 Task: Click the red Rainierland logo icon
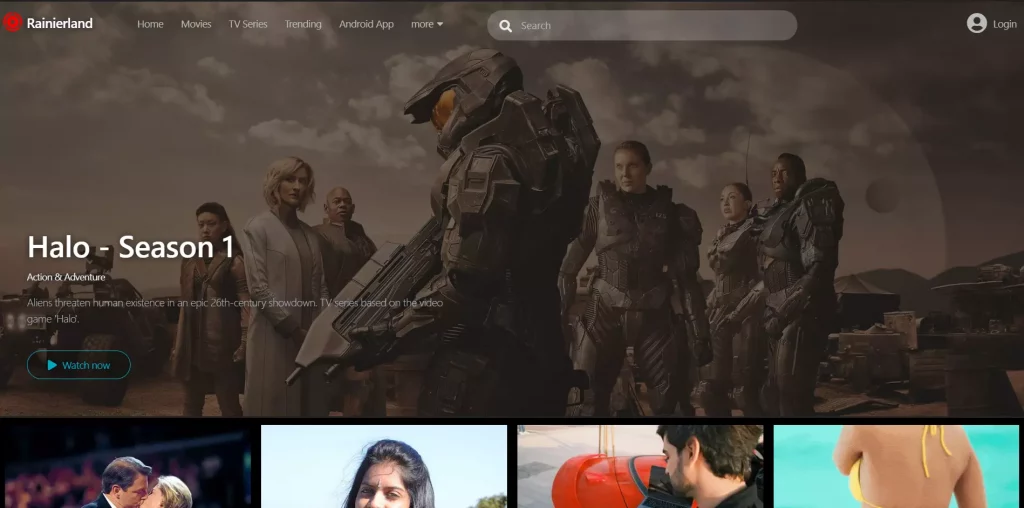point(12,23)
